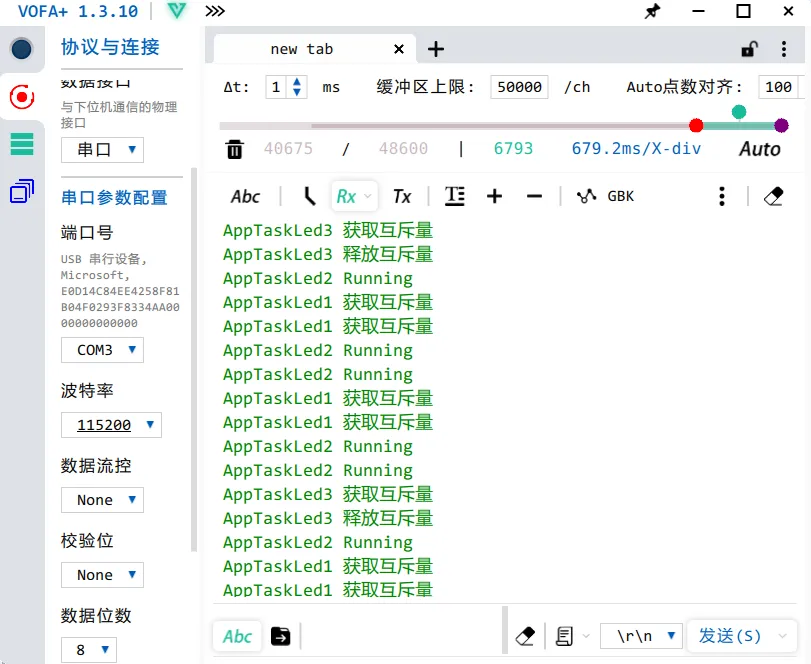Click the pin window icon

coord(652,12)
